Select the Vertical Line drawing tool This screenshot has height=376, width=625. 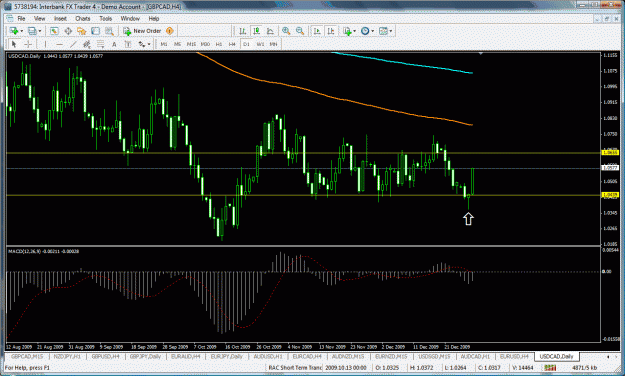[45, 44]
